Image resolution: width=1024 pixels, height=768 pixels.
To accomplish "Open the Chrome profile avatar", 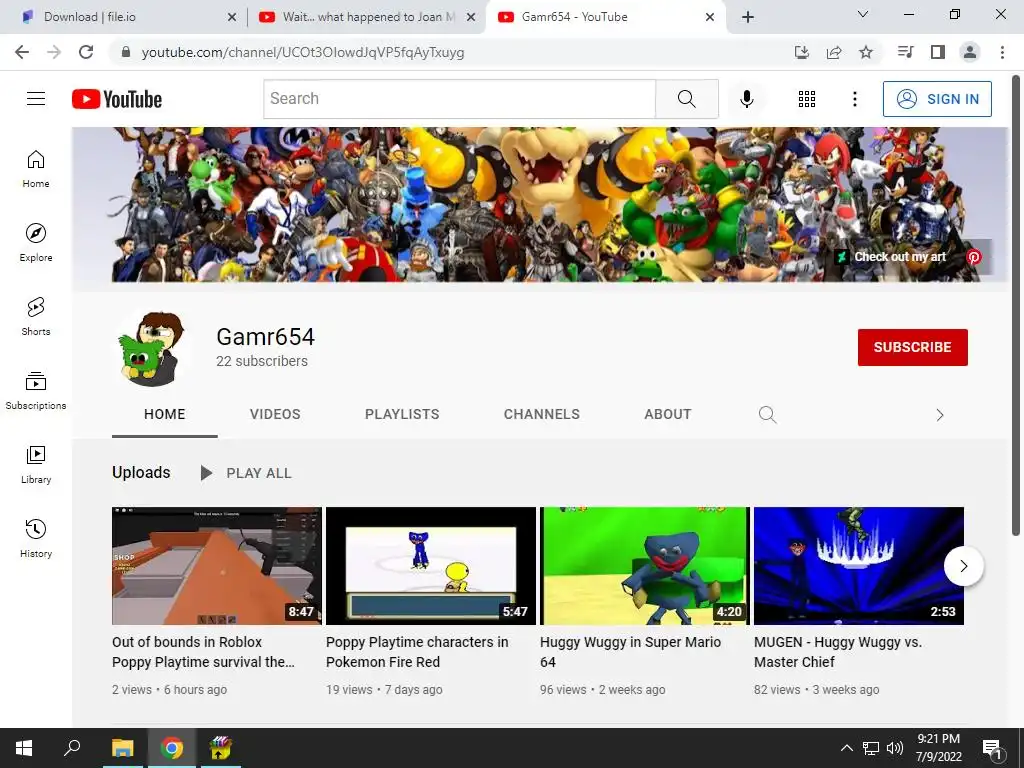I will click(970, 52).
